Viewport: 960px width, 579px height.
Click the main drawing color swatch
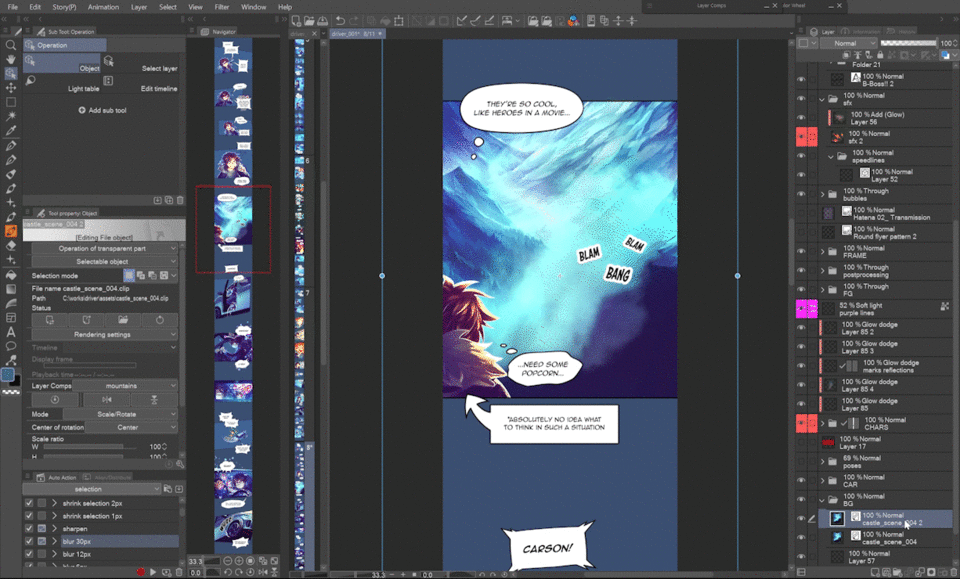[x=7, y=375]
